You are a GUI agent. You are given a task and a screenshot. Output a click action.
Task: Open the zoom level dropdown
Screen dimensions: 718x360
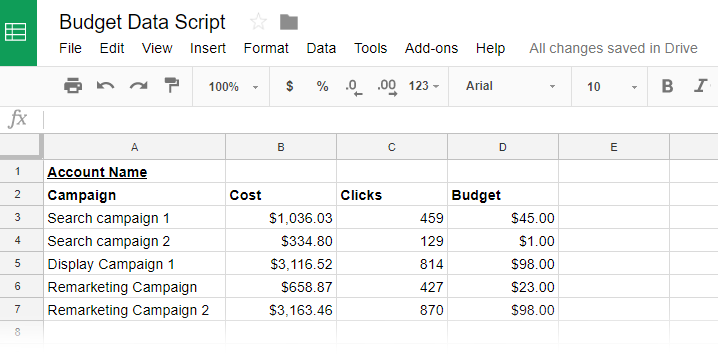click(x=233, y=87)
